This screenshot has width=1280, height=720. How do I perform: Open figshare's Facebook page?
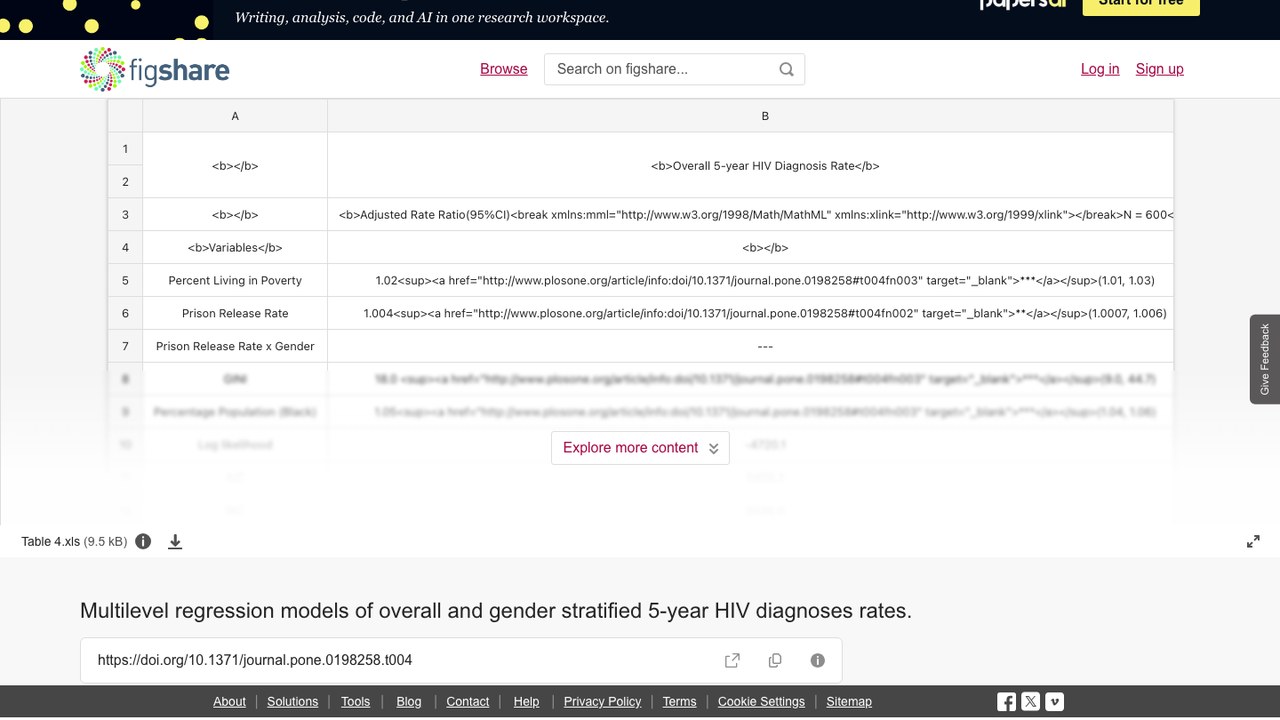1007,702
